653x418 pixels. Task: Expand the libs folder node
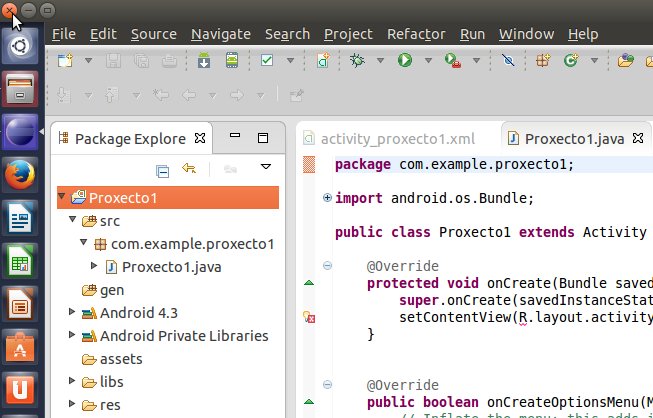pos(72,380)
